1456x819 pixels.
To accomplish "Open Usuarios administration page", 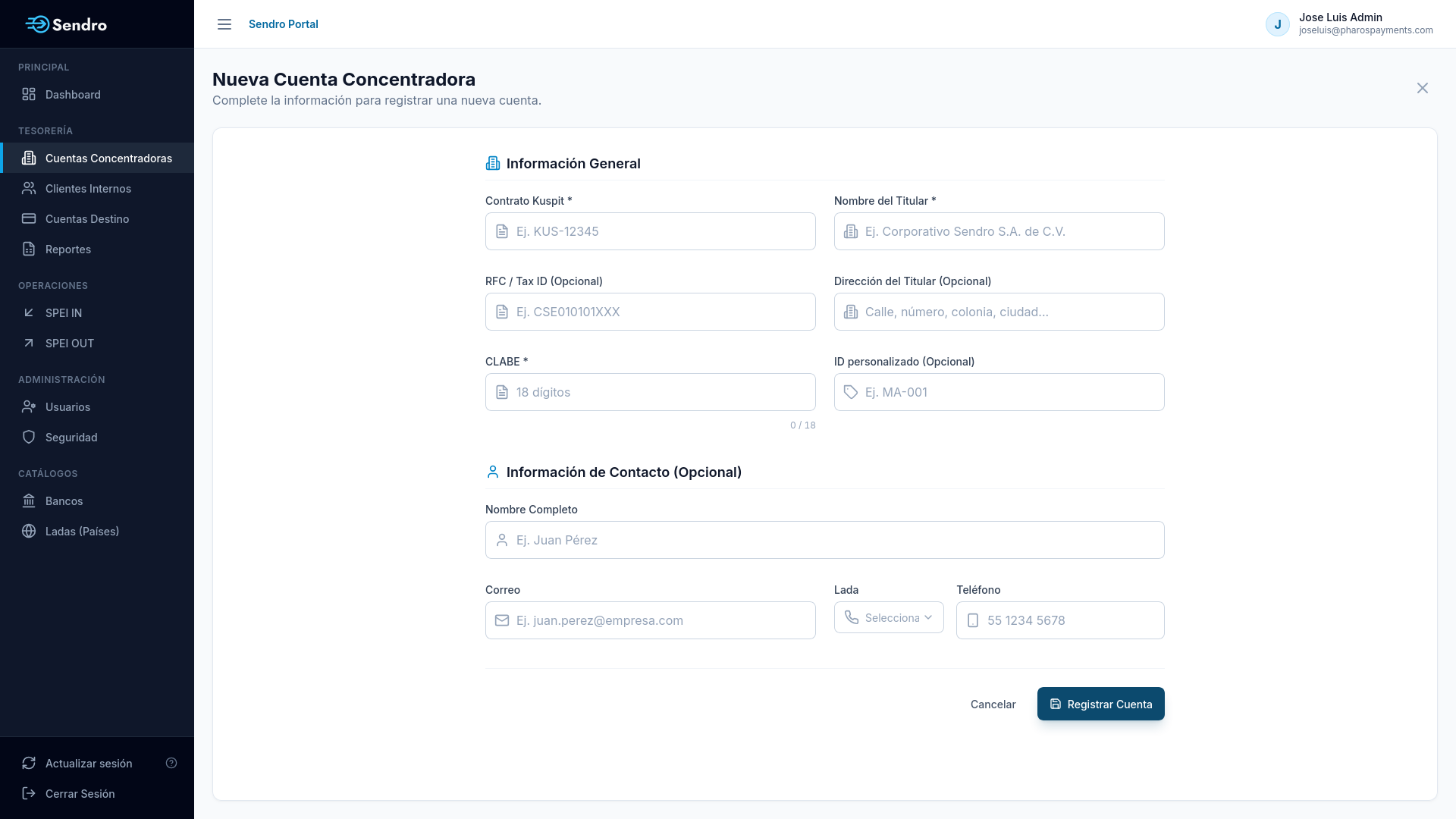I will tap(97, 406).
